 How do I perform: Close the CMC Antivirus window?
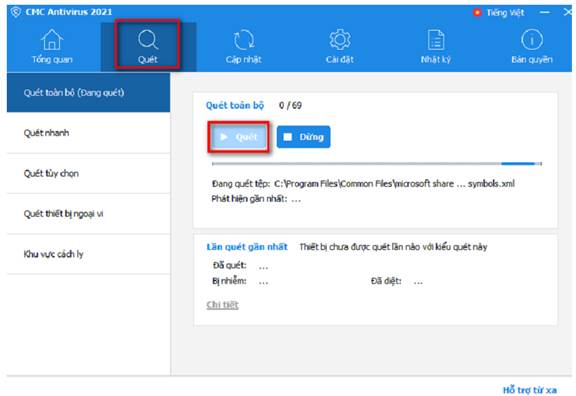pyautogui.click(x=568, y=12)
